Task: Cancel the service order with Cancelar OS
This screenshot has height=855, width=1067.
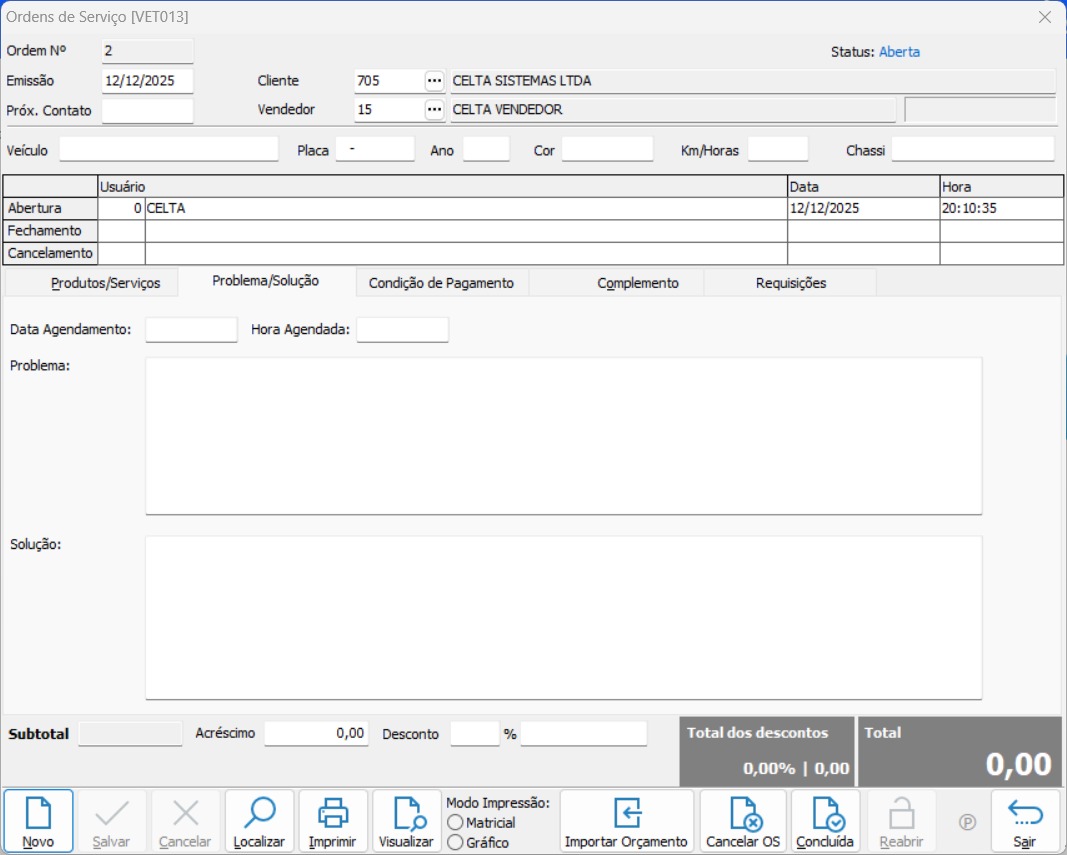Action: tap(743, 821)
